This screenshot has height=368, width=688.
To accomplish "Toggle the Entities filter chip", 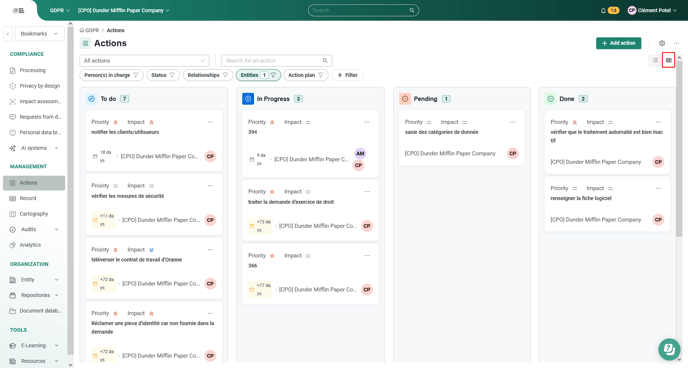I will tap(258, 75).
